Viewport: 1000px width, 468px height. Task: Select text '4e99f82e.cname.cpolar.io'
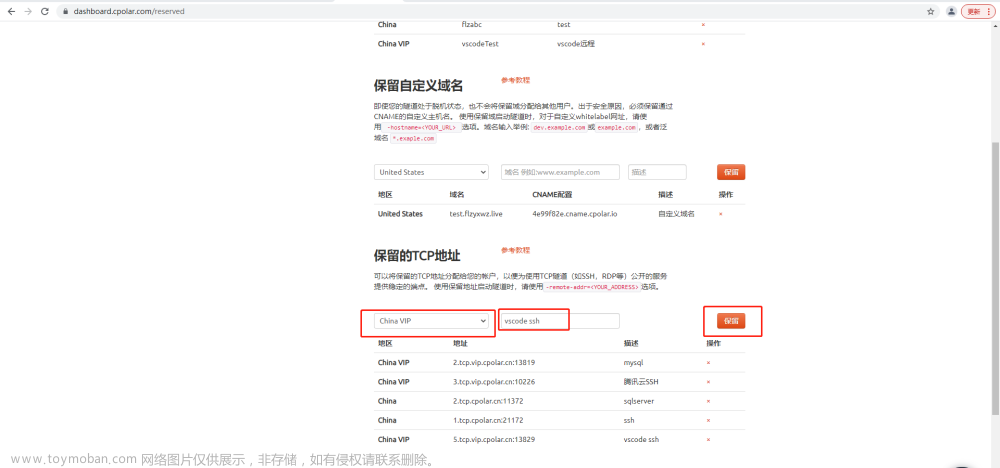pos(575,214)
